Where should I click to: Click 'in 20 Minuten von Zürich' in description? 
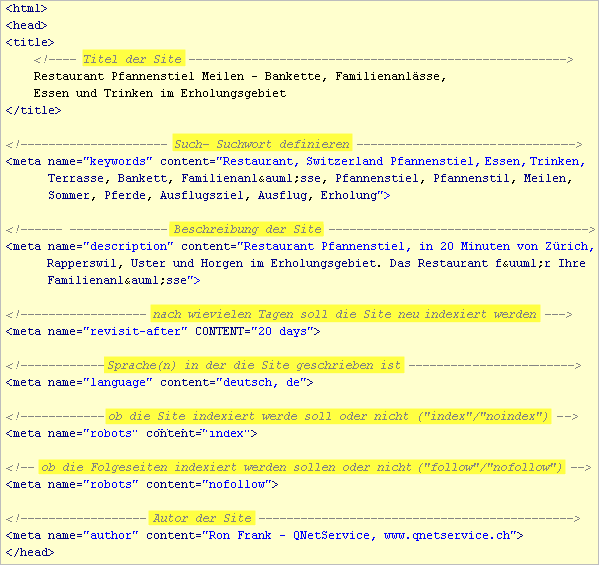coord(503,246)
